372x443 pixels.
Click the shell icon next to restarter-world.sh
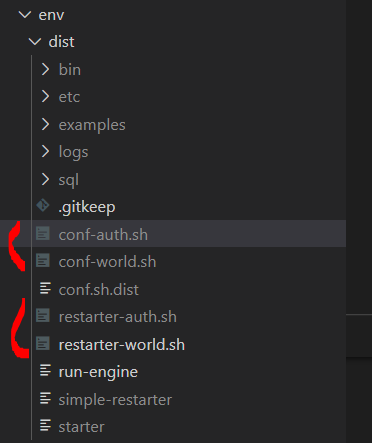pyautogui.click(x=43, y=343)
